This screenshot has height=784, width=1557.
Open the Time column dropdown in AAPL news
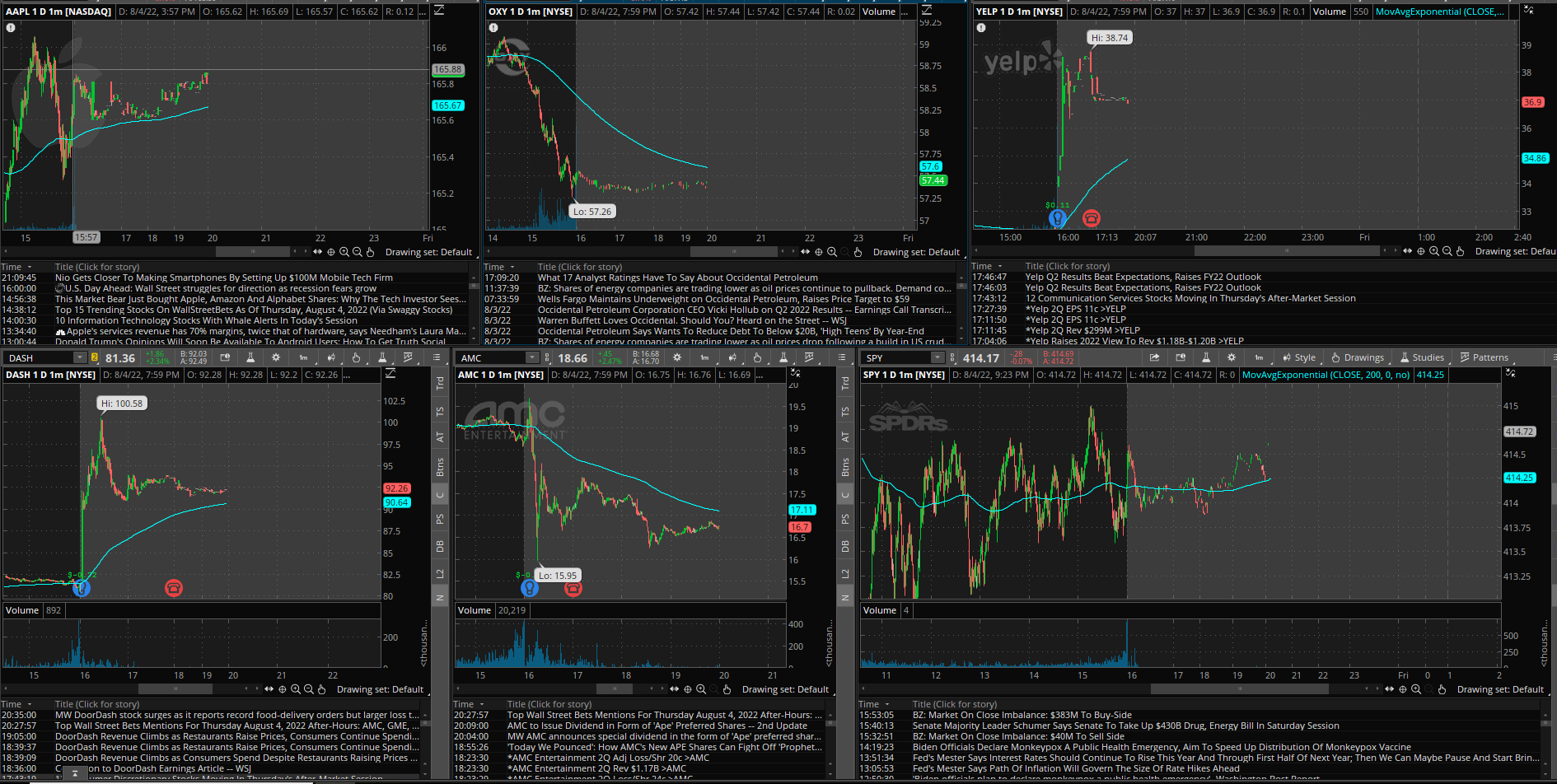[29, 267]
